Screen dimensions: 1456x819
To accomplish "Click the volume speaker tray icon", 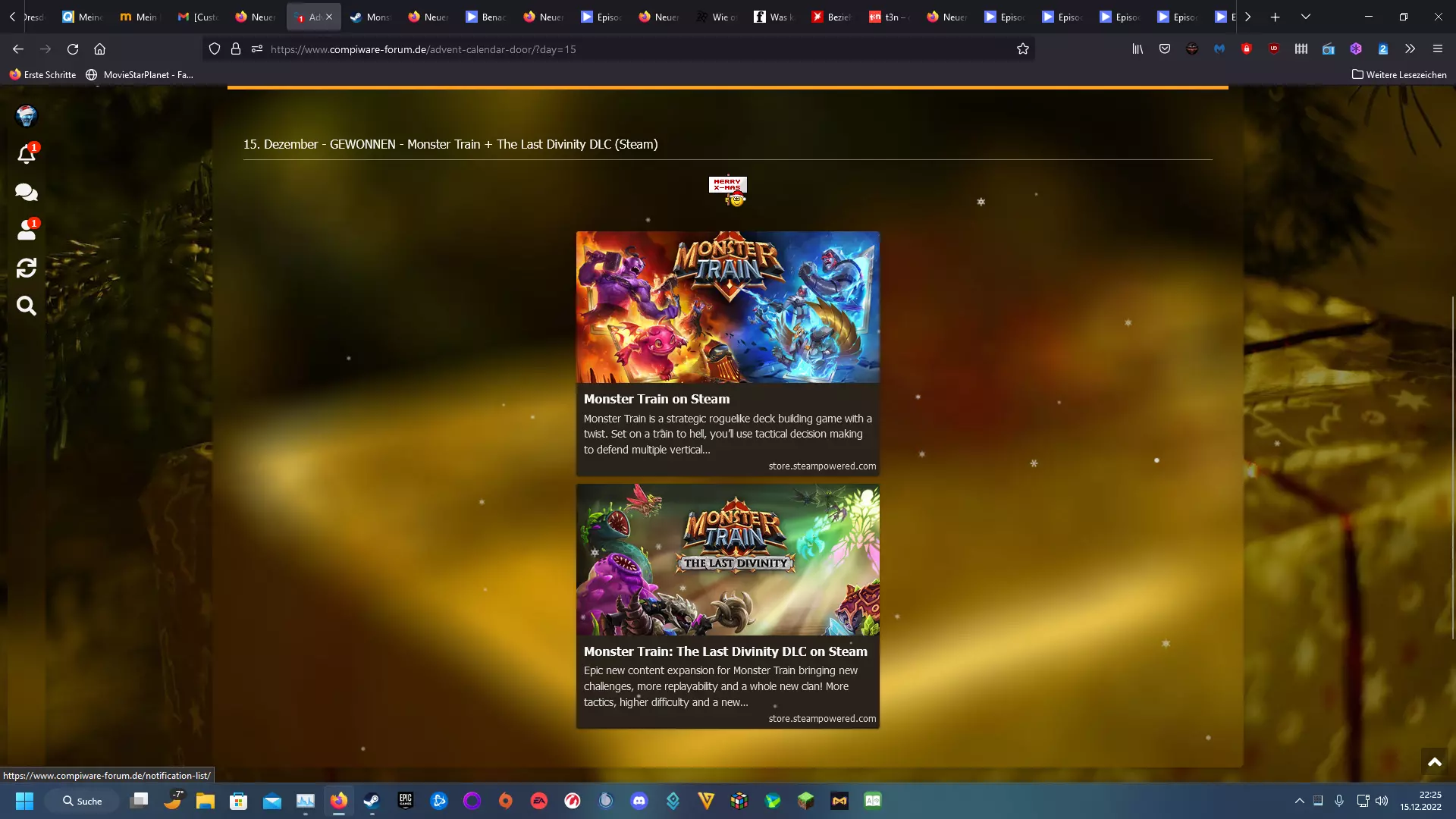I will click(1382, 801).
